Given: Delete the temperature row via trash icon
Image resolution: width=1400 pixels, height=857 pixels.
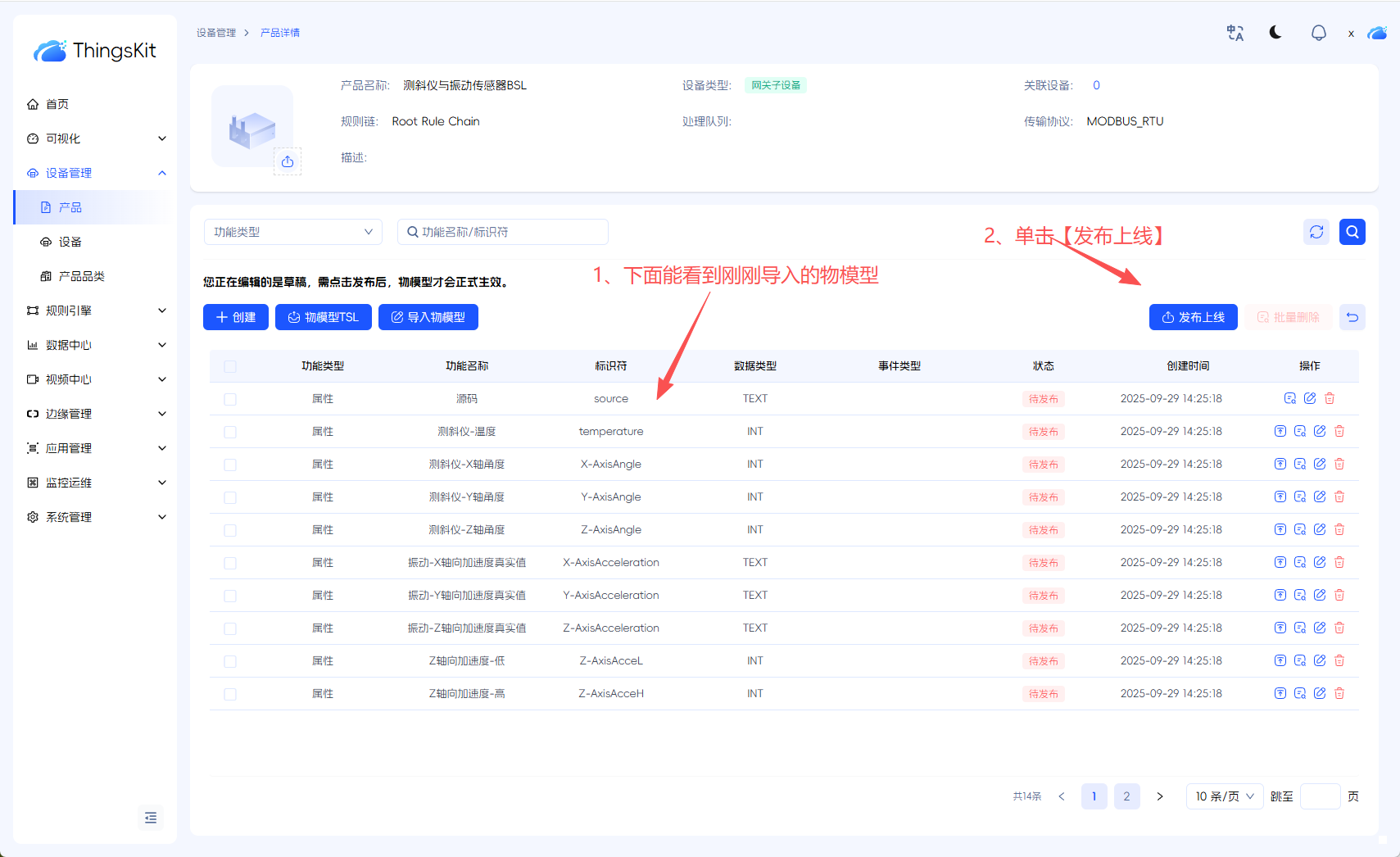Looking at the screenshot, I should coord(1339,431).
